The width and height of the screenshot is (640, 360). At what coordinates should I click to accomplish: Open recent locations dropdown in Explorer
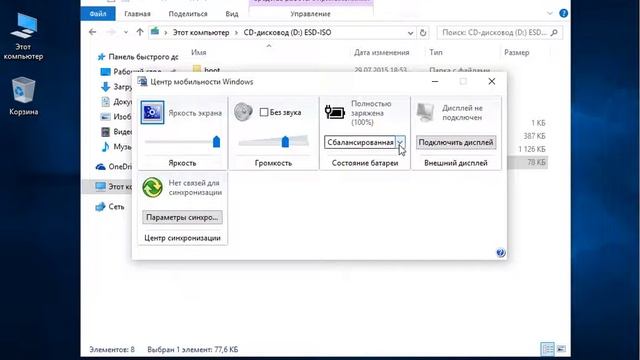click(x=126, y=32)
